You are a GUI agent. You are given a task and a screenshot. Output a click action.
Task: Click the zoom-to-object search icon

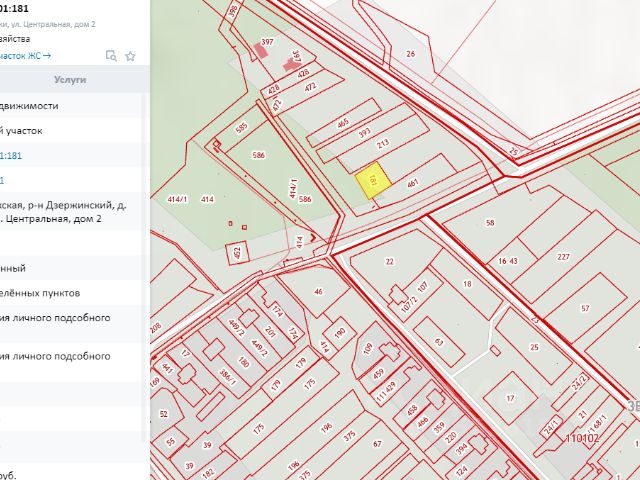pyautogui.click(x=111, y=55)
